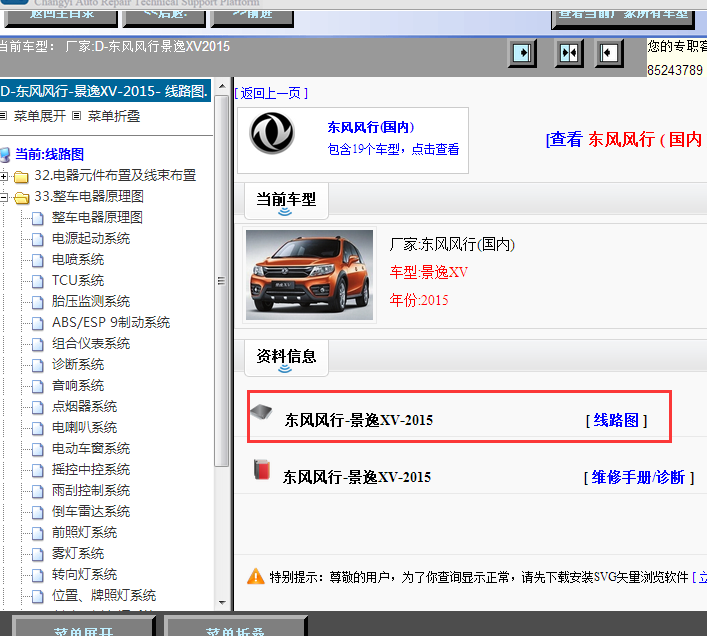Click the warning triangle icon by 特别提示
The height and width of the screenshot is (636, 707).
pos(256,576)
